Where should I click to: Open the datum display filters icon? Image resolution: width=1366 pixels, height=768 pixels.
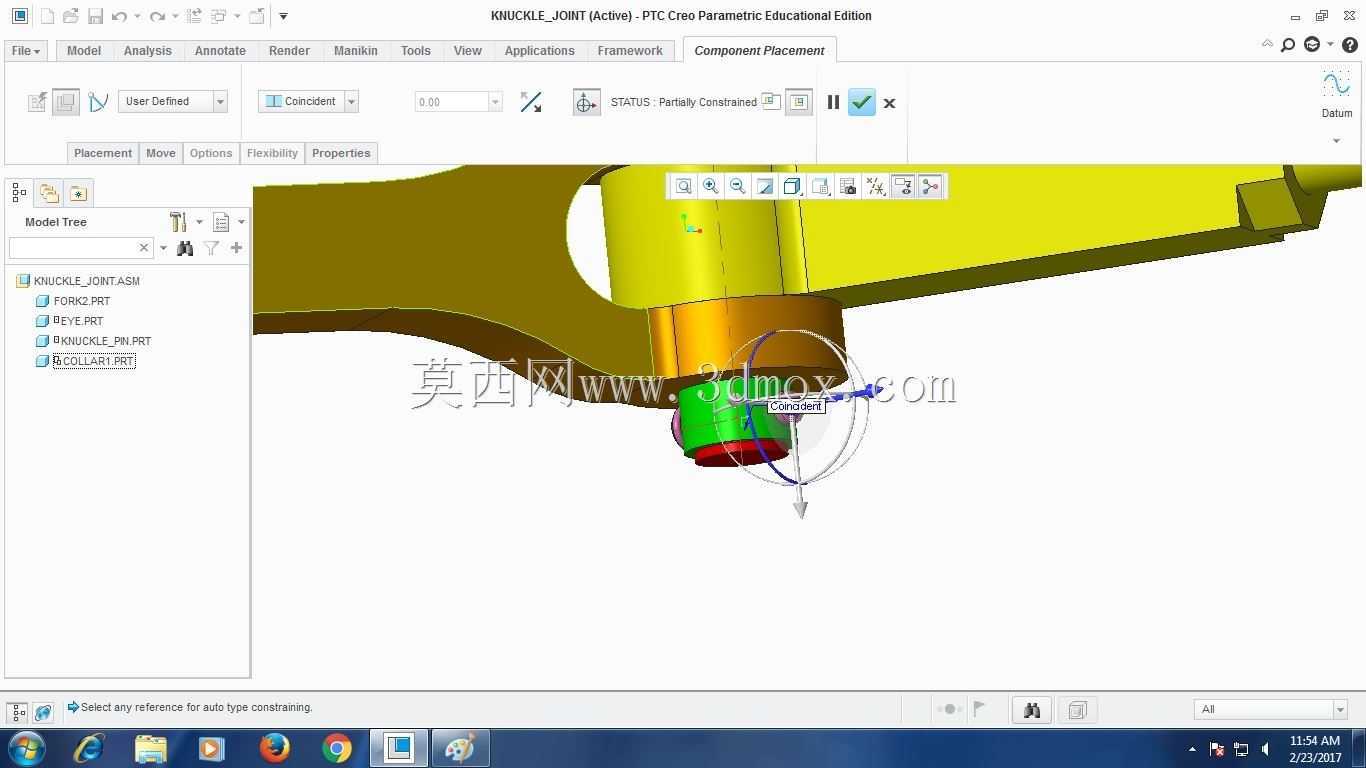876,186
